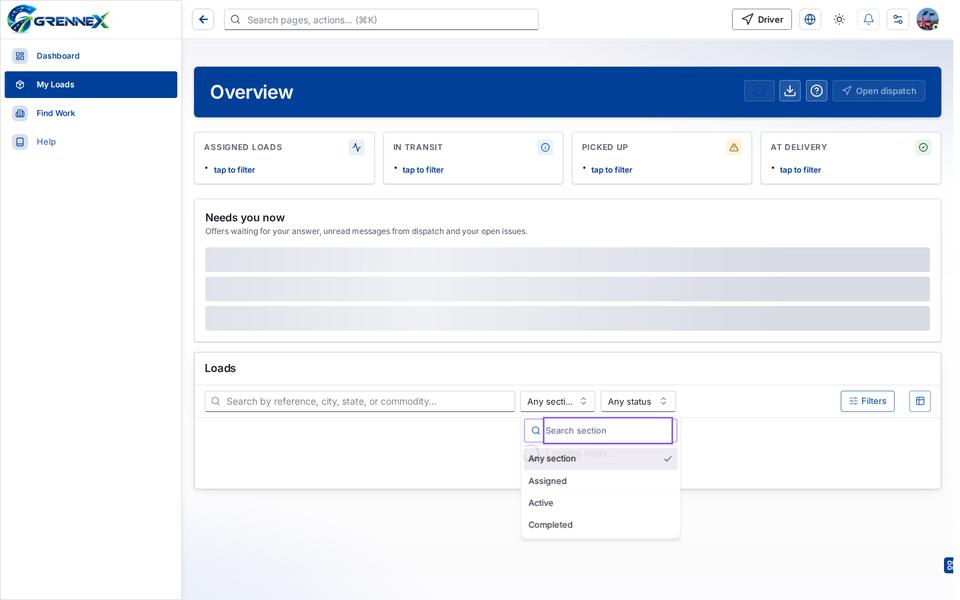
Task: Choose Completed section option
Action: point(600,525)
